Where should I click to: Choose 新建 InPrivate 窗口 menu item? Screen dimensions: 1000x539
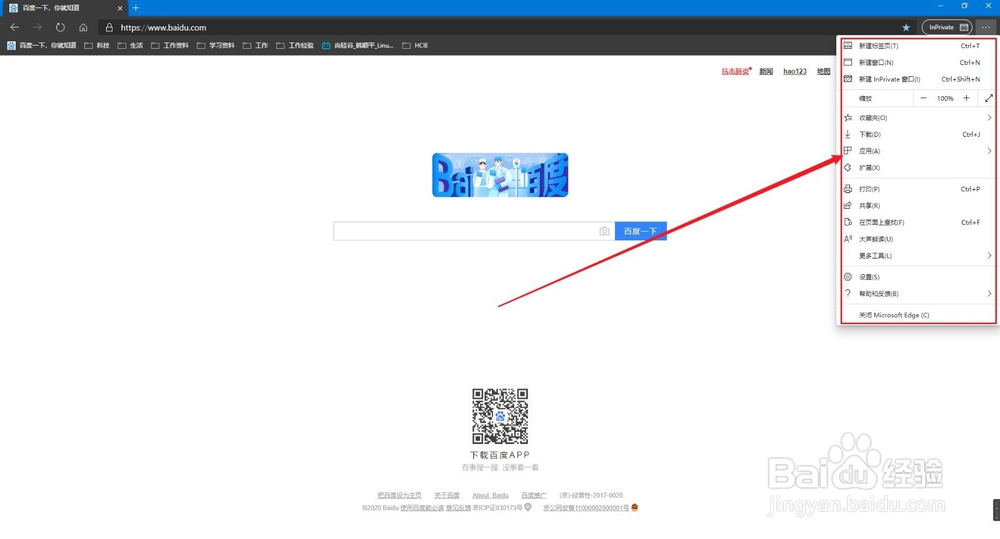point(917,79)
